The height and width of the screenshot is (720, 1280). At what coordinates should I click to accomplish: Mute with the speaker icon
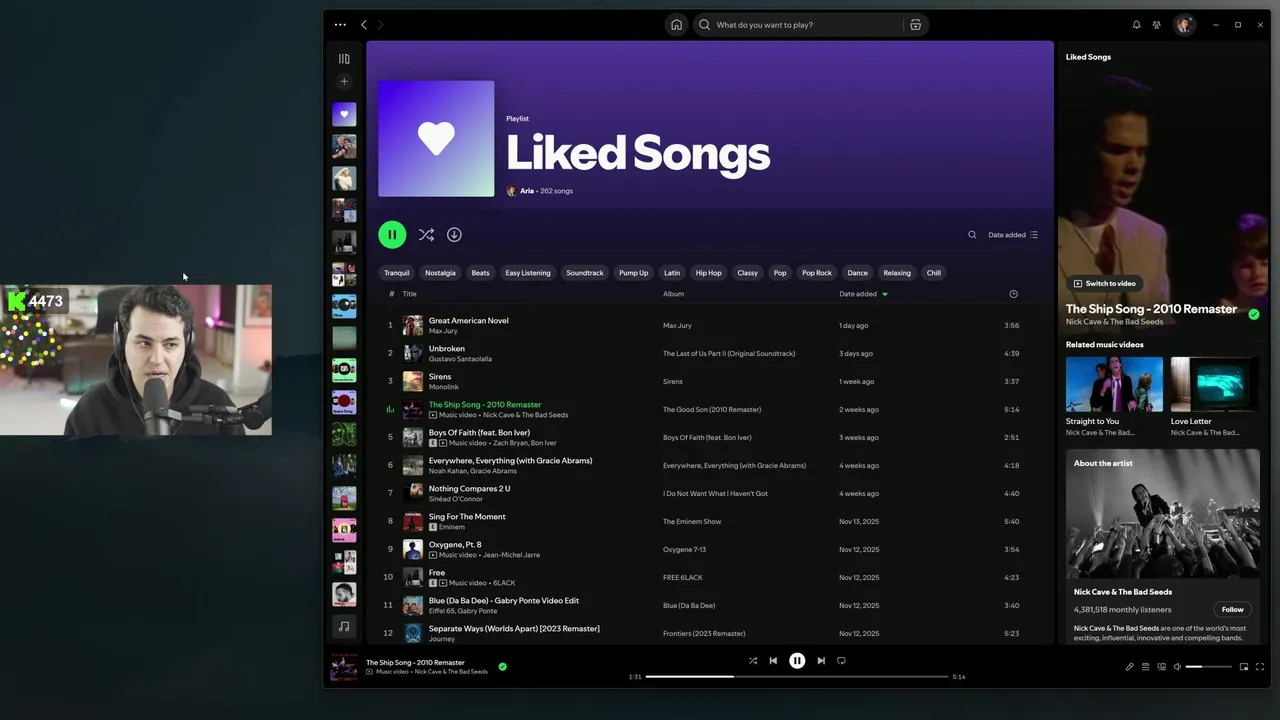1177,667
